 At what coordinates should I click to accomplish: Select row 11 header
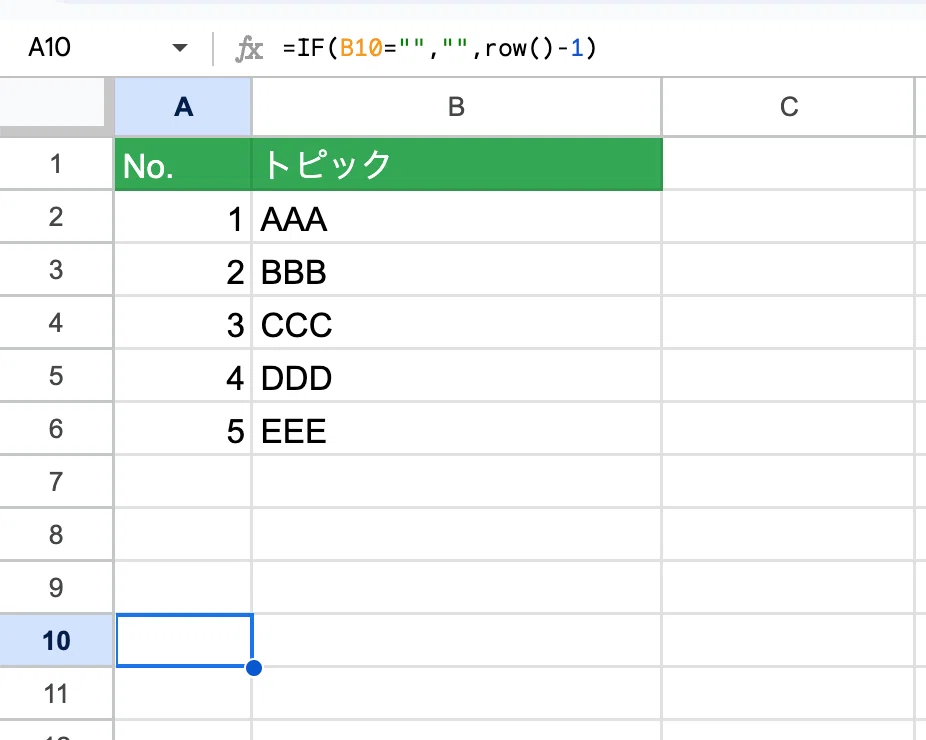click(x=56, y=693)
